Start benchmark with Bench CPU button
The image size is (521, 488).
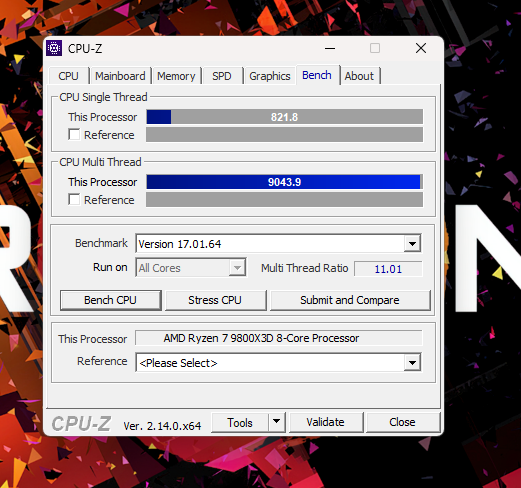(x=110, y=300)
